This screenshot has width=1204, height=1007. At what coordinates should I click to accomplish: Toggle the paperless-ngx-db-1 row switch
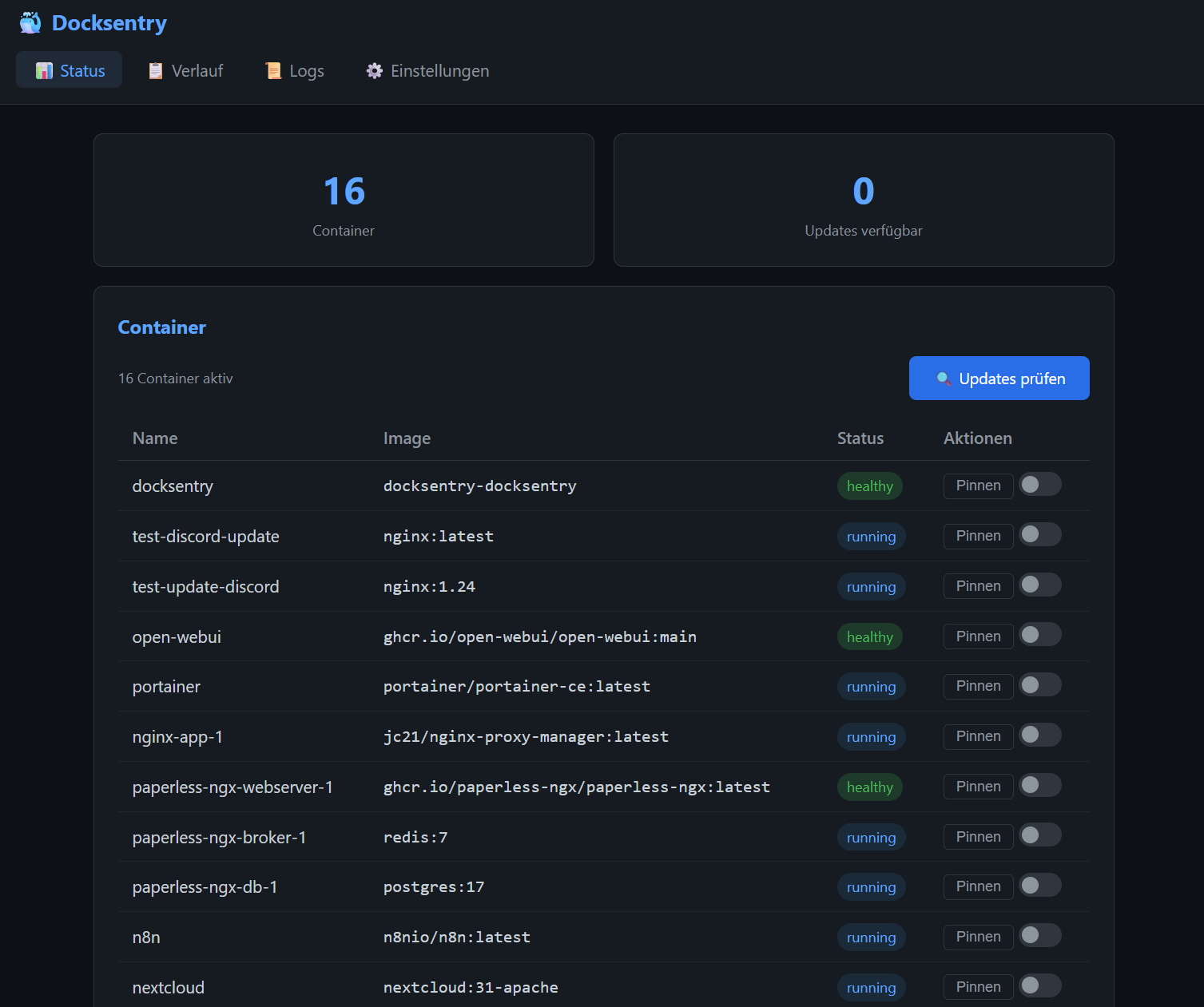[x=1040, y=885]
